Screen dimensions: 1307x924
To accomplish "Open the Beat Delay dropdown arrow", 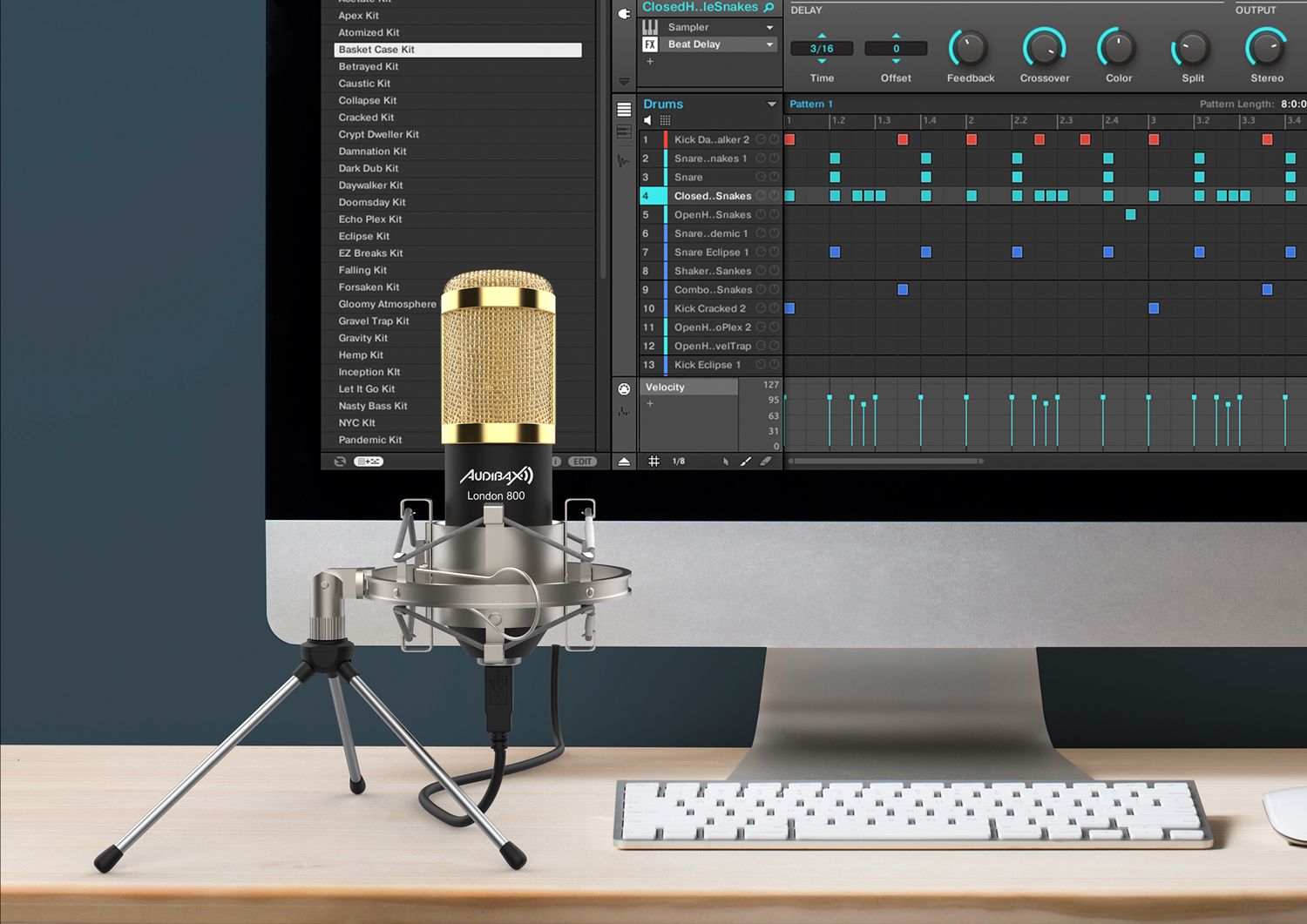I will pyautogui.click(x=769, y=44).
